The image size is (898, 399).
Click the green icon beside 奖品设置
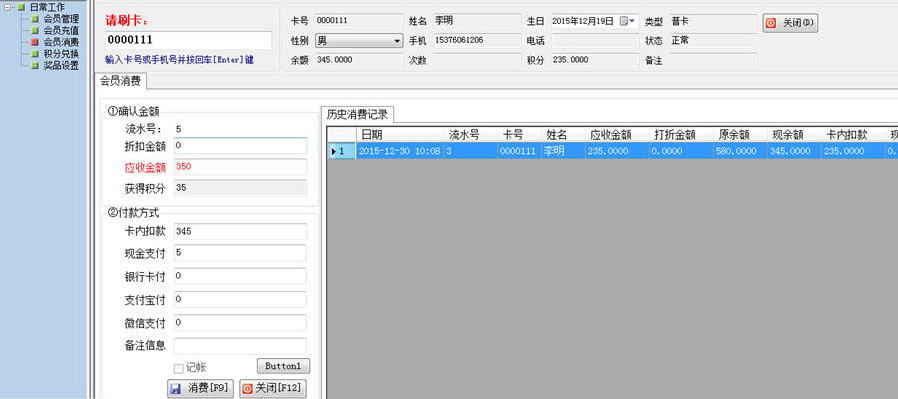[x=35, y=65]
